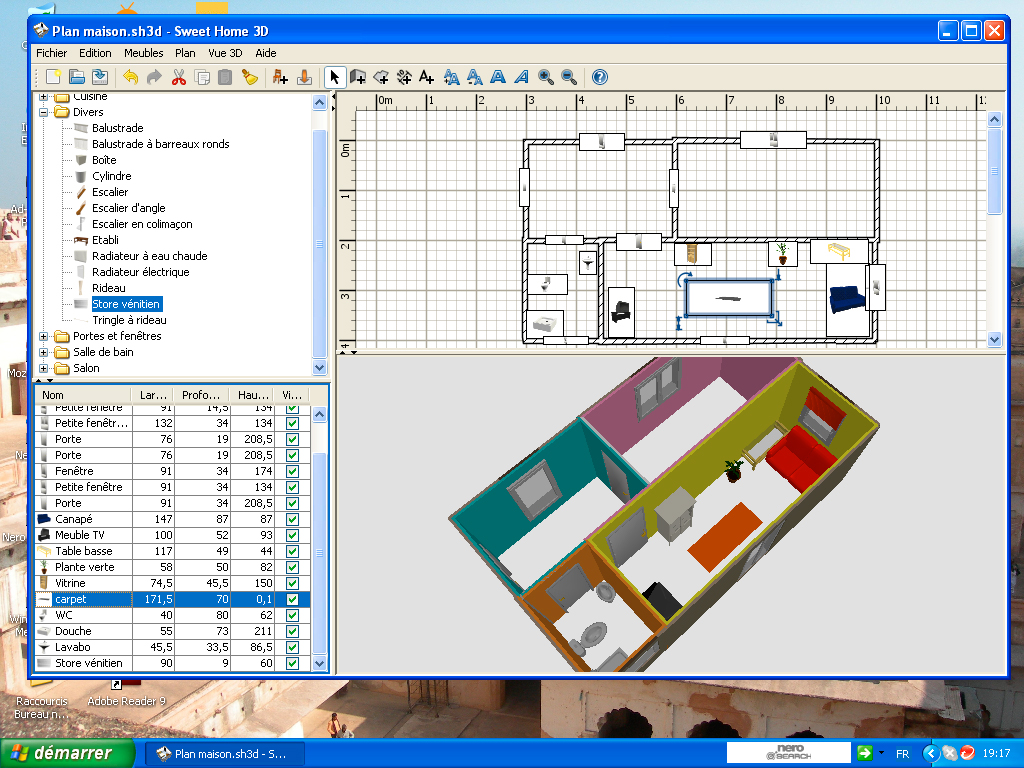Screen dimensions: 1024x768
Task: Open the Plan menu
Action: click(x=185, y=53)
